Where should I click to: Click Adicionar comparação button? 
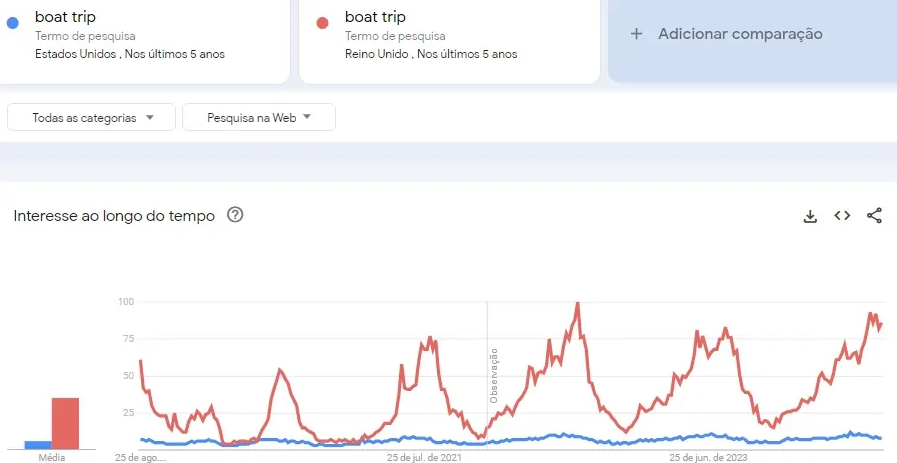coord(739,34)
